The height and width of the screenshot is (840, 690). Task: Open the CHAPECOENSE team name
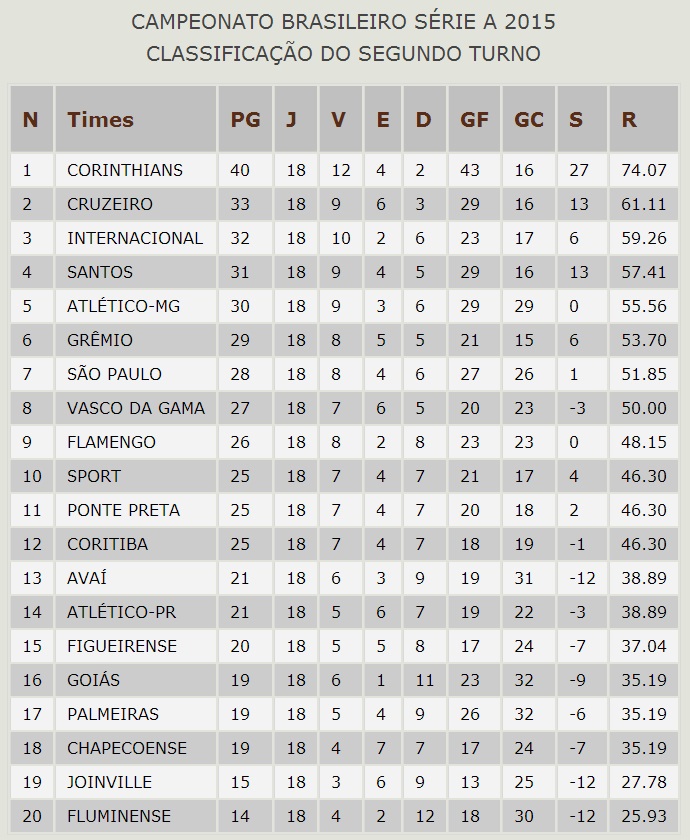click(127, 748)
